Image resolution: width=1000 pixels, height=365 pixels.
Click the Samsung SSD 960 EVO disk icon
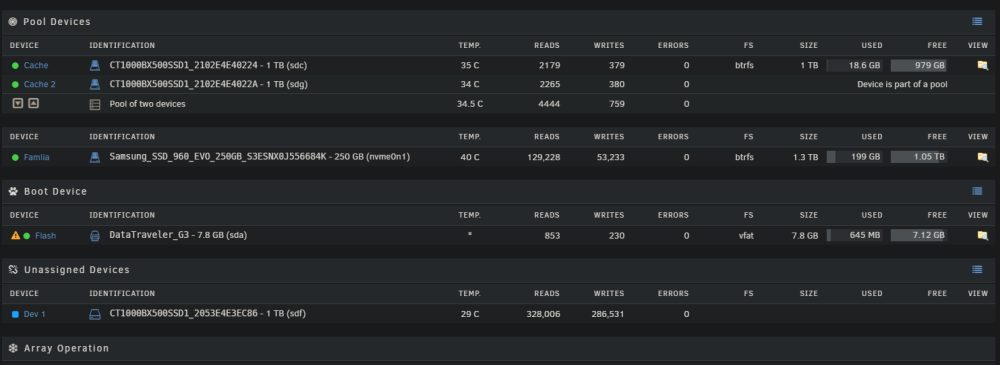[x=94, y=157]
